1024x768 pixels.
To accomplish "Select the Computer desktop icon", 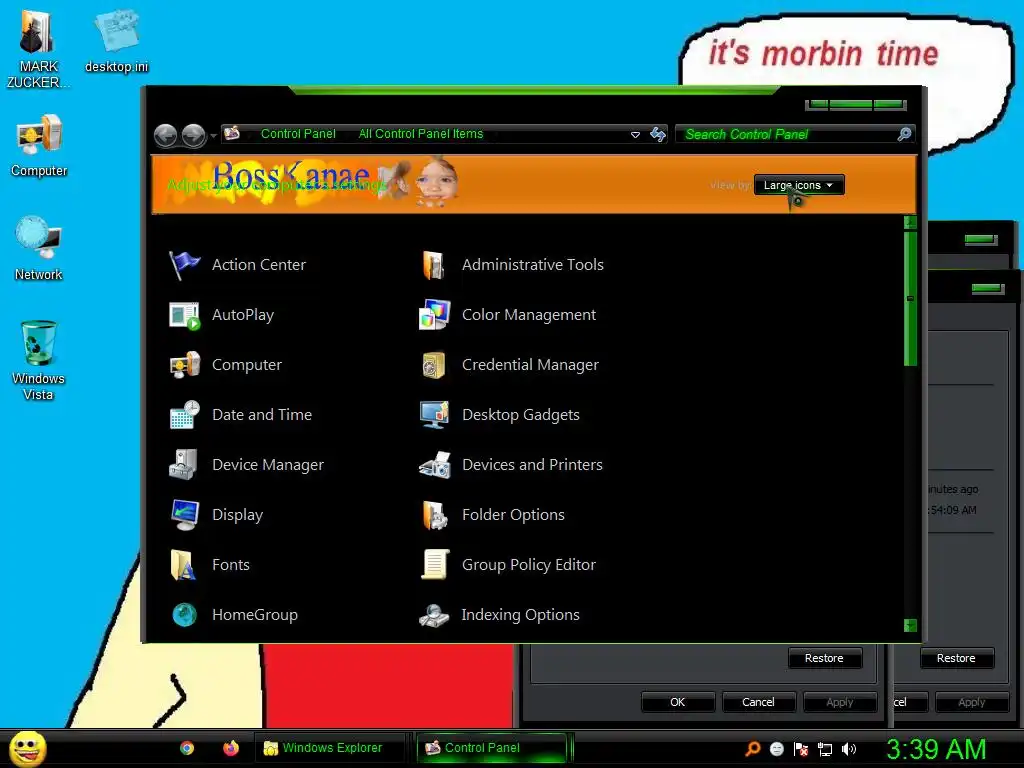I will [x=39, y=145].
